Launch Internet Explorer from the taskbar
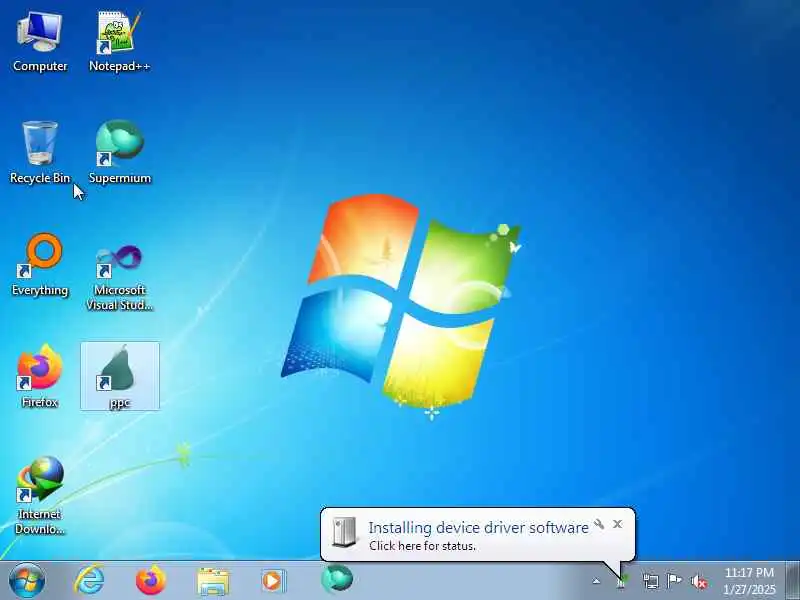The image size is (800, 600). pos(89,581)
